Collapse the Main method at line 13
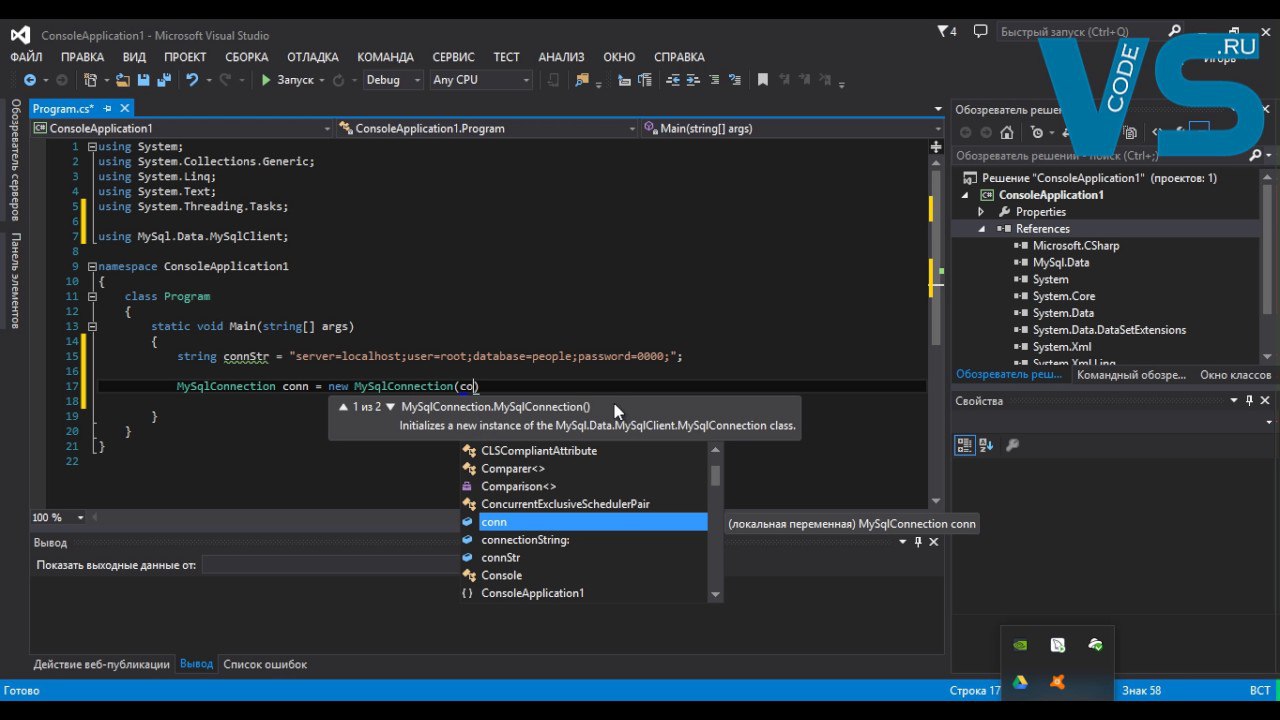 [91, 327]
